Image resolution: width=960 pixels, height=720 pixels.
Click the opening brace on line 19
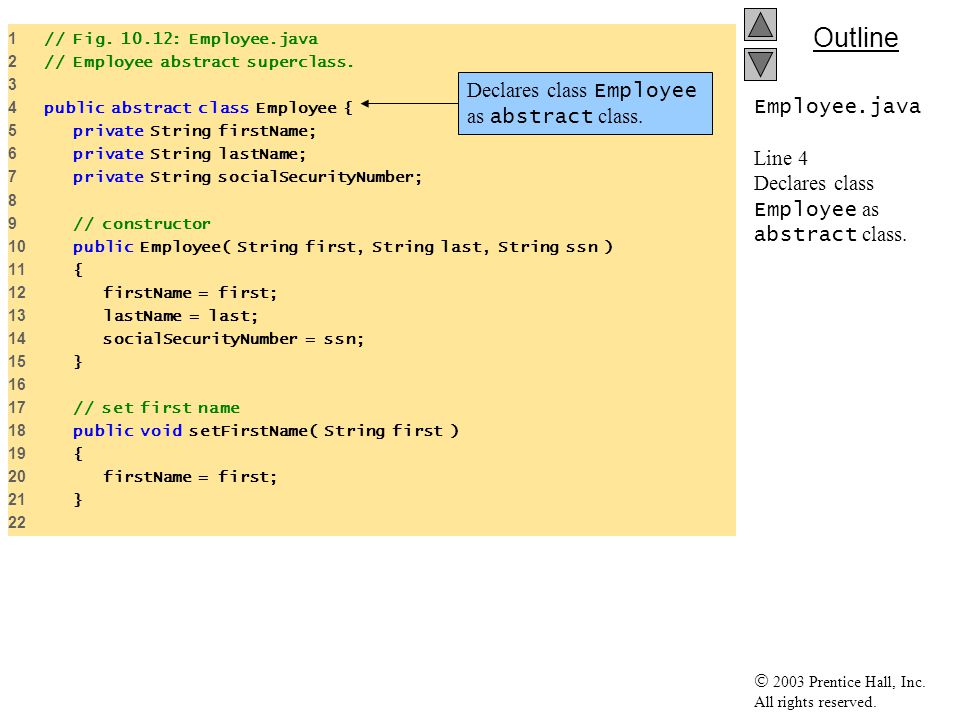click(x=78, y=454)
